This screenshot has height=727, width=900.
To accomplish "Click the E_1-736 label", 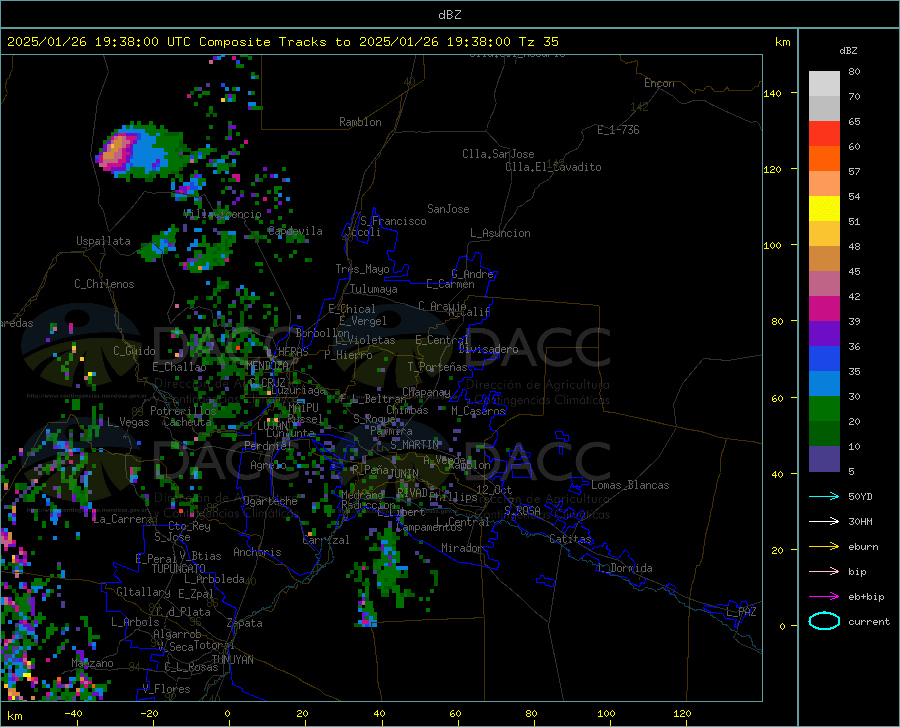I will (618, 130).
